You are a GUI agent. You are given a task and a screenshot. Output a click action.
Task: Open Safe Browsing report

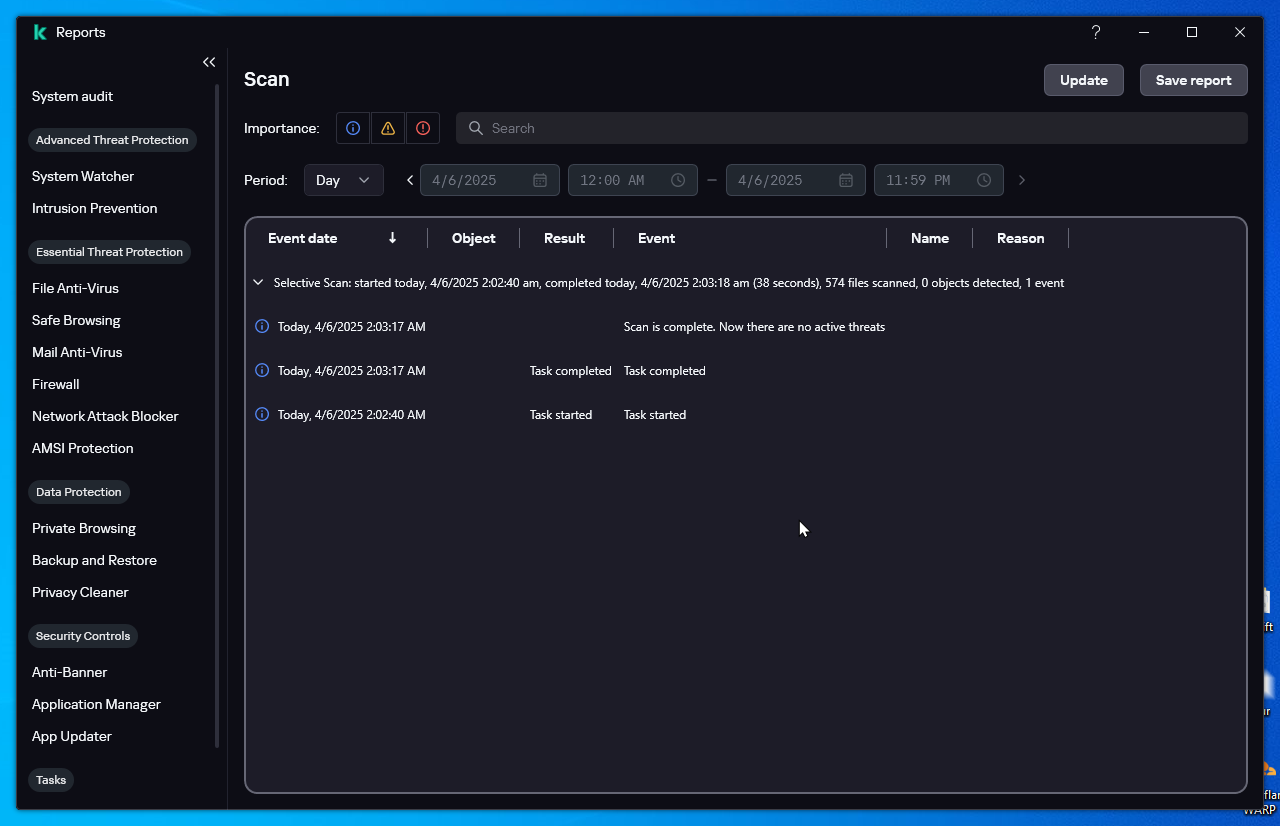coord(76,320)
